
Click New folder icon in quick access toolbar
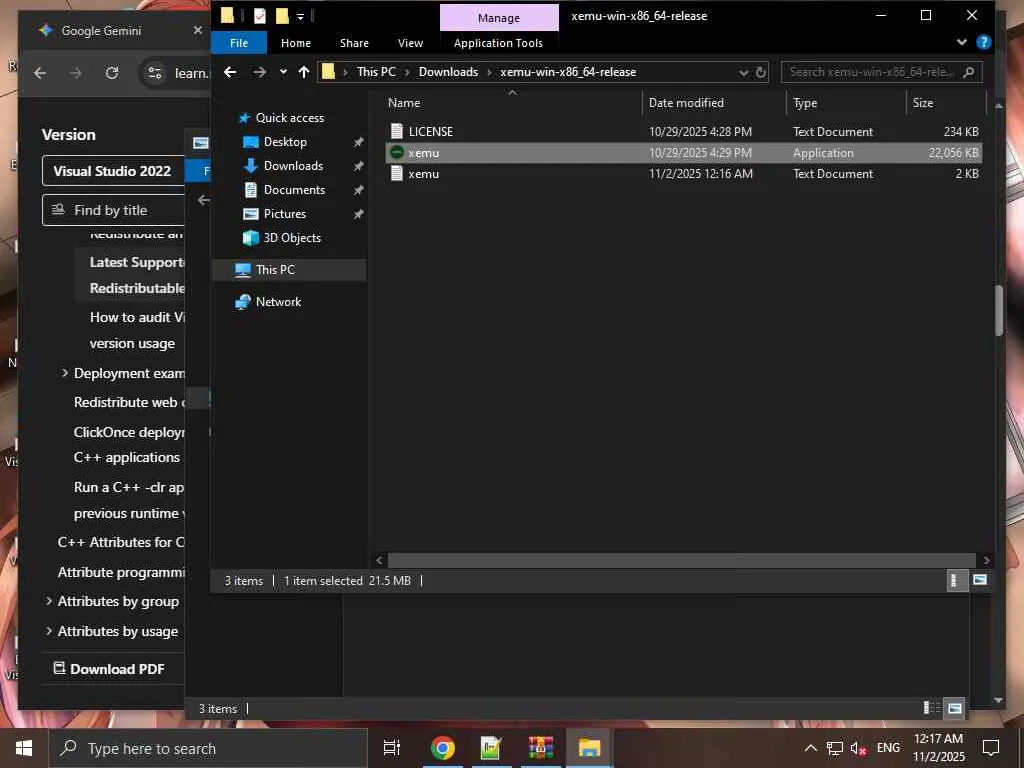tap(282, 16)
